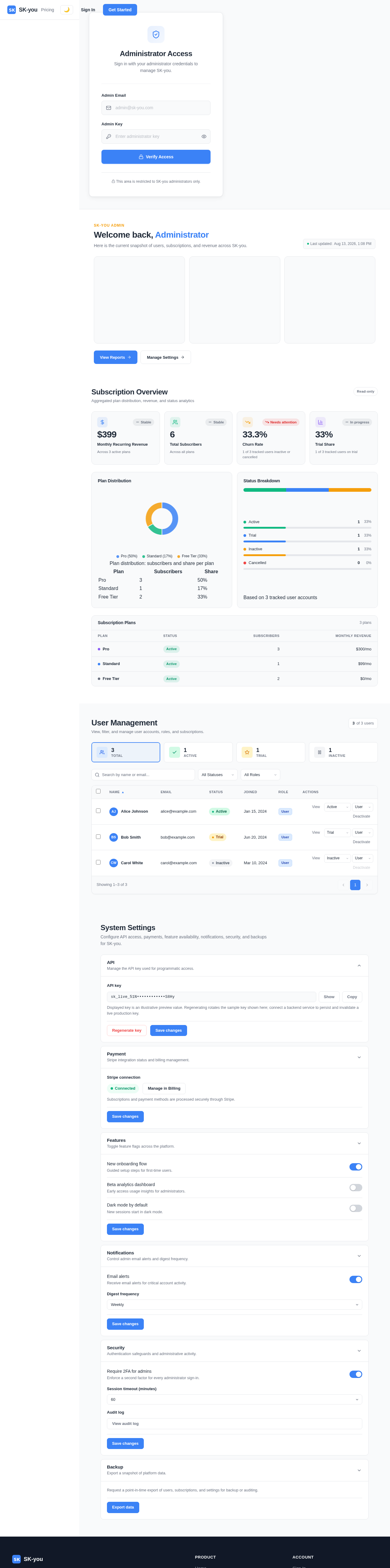Go to next page with right arrow
Viewport: 390px width, 1568px height.
367,885
